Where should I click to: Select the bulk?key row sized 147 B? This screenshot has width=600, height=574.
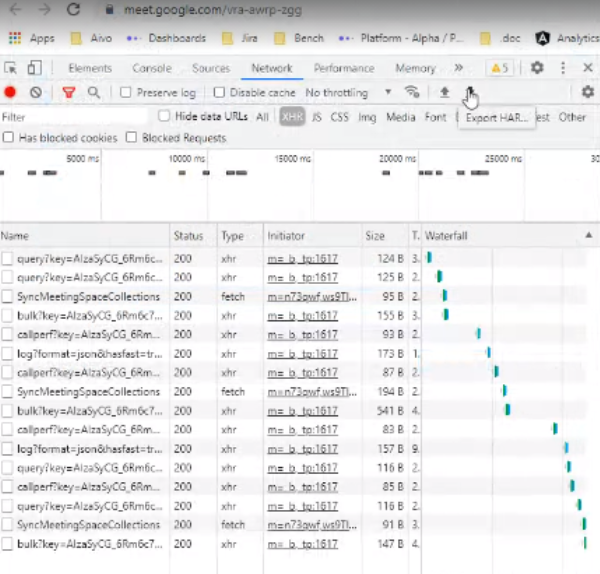tap(293, 544)
